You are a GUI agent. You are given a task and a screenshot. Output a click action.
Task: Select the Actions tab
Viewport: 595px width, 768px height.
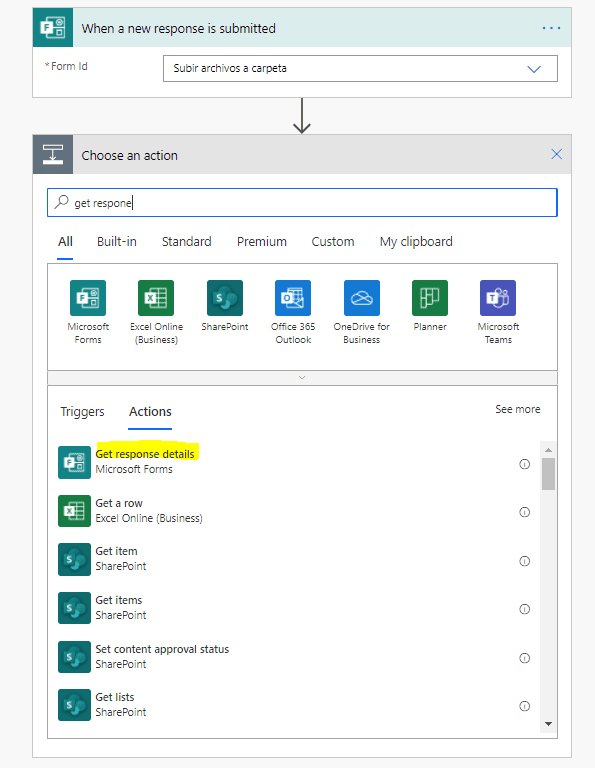pyautogui.click(x=150, y=411)
